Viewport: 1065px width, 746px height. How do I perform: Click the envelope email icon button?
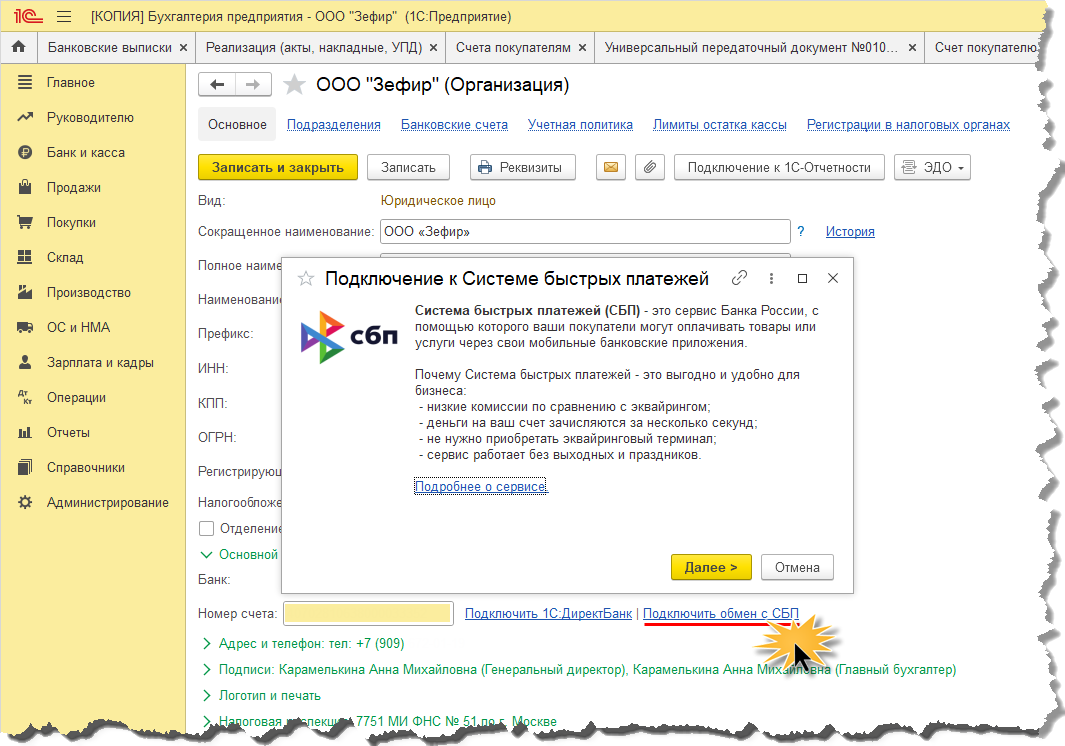[x=611, y=167]
